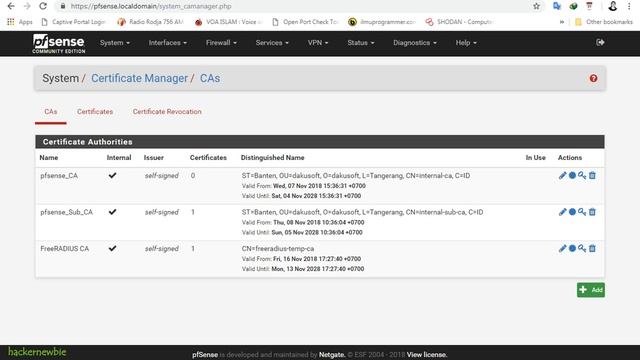This screenshot has width=640, height=360.
Task: Open Other bookmarks folder
Action: pos(604,22)
